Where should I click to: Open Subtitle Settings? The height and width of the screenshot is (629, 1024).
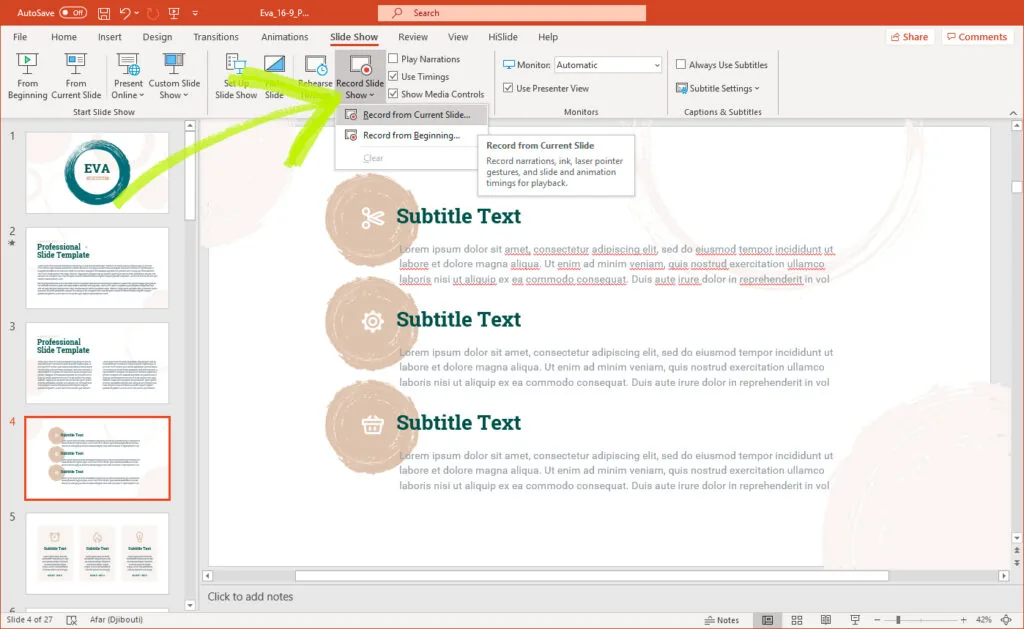(x=718, y=88)
